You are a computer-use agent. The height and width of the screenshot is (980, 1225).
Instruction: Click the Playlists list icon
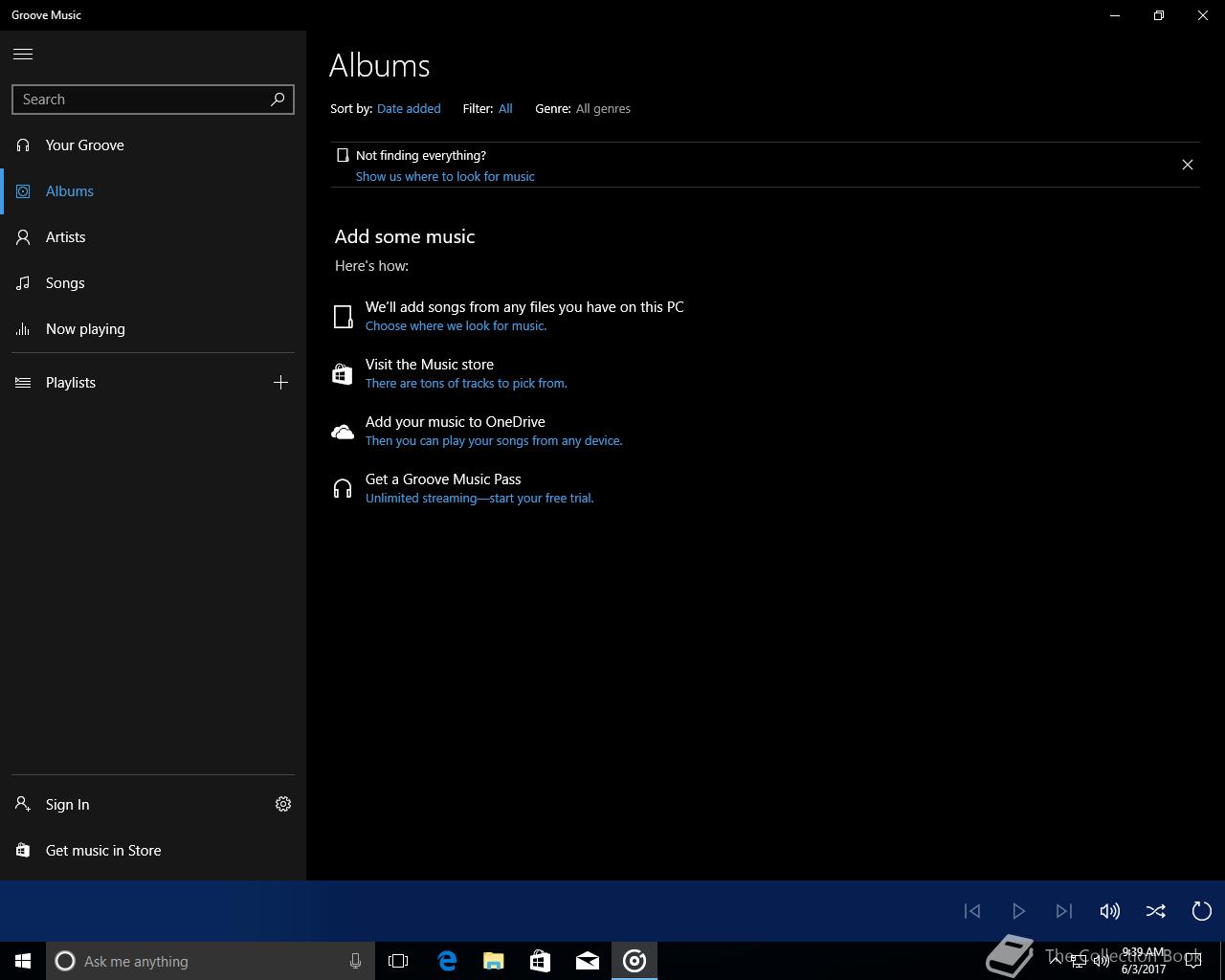(x=23, y=383)
